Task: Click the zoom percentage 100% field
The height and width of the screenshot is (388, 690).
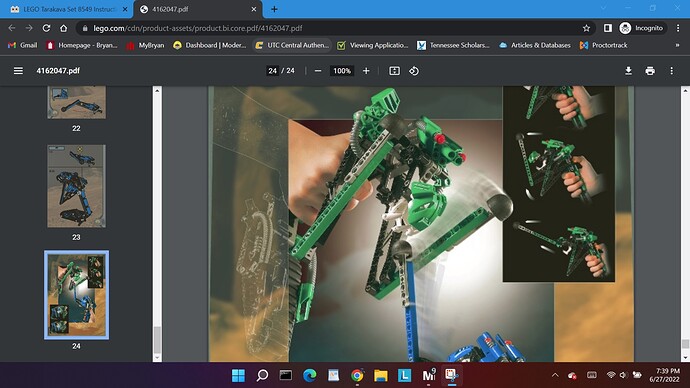Action: click(x=342, y=71)
